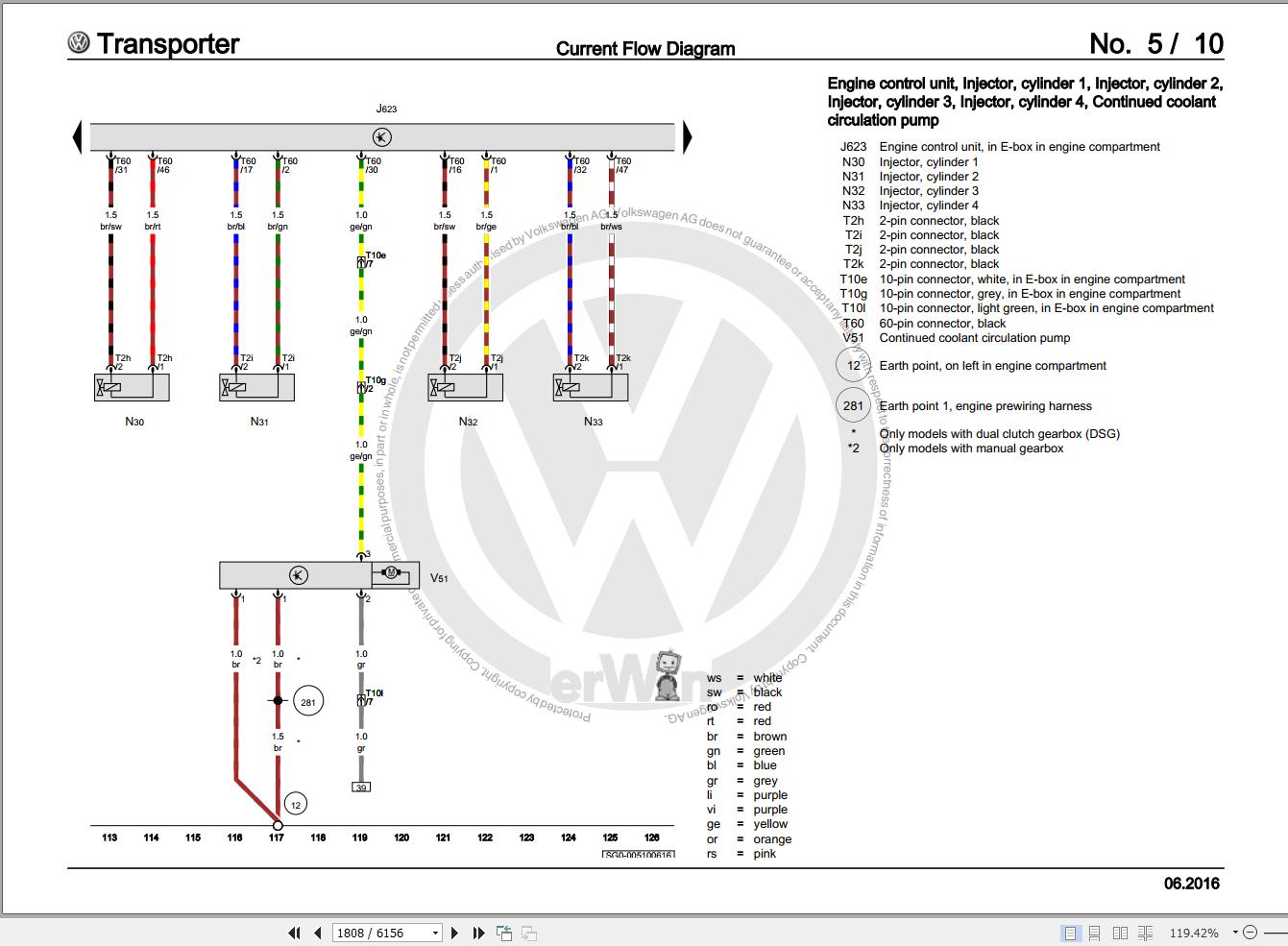Click legend row '10-pin connector, white, in E-box'

pyautogui.click(x=1013, y=279)
